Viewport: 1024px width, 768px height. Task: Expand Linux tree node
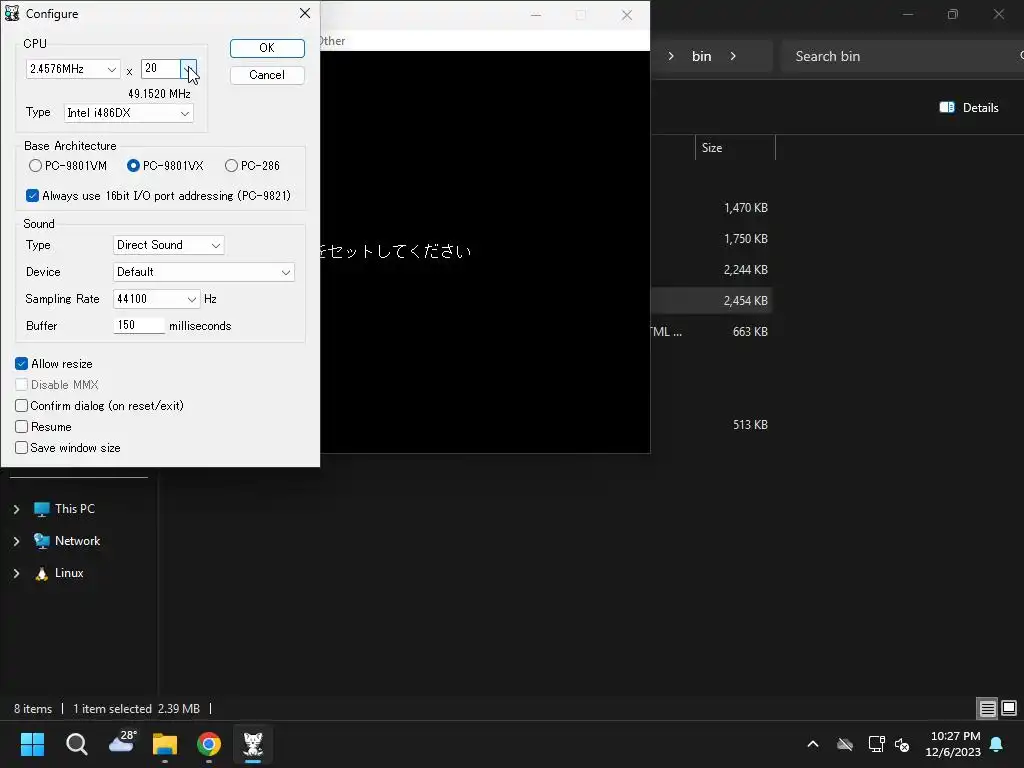click(x=16, y=573)
